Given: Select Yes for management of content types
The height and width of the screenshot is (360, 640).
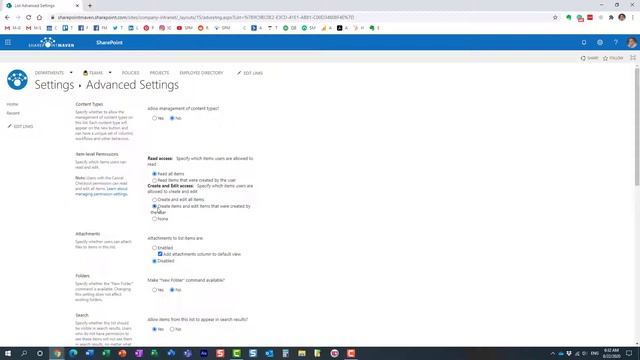Looking at the screenshot, I should [154, 118].
